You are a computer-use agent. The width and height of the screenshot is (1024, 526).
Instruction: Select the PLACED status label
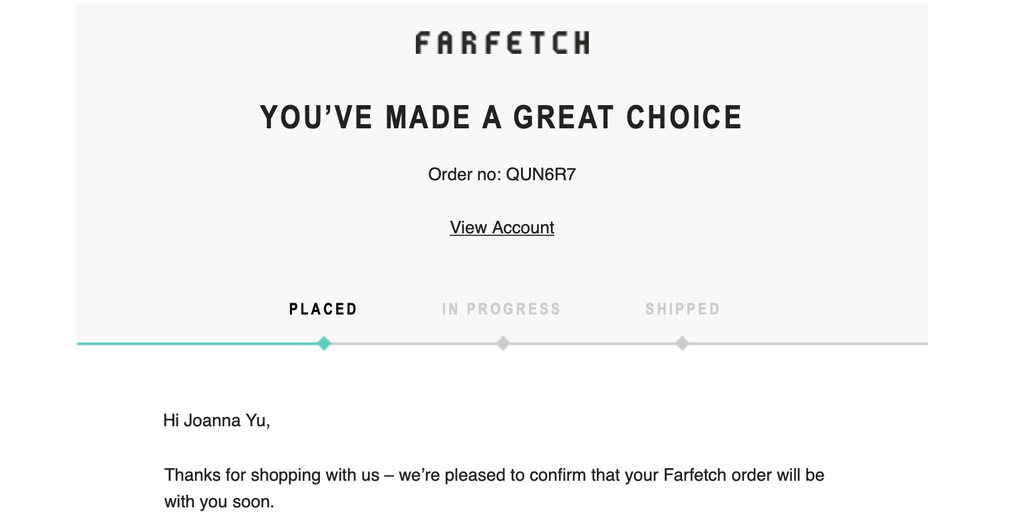[323, 309]
